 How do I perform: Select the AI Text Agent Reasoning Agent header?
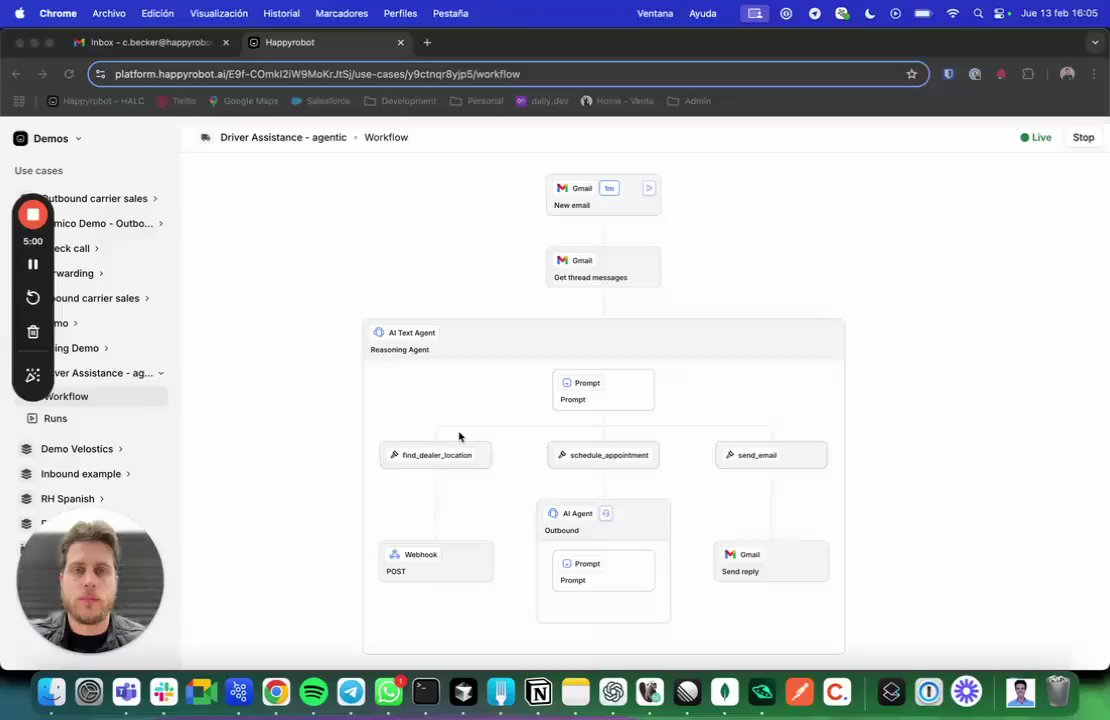click(603, 340)
